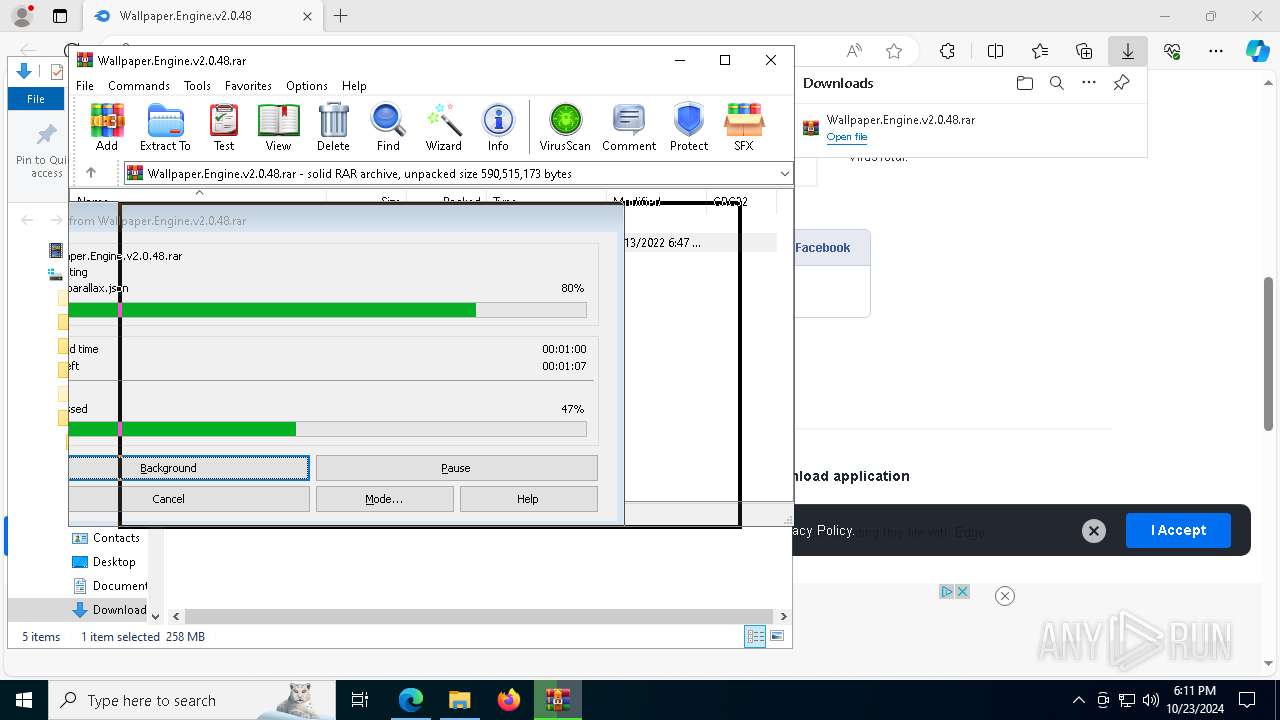
Task: Open the File tab in File Explorer
Action: (x=36, y=99)
